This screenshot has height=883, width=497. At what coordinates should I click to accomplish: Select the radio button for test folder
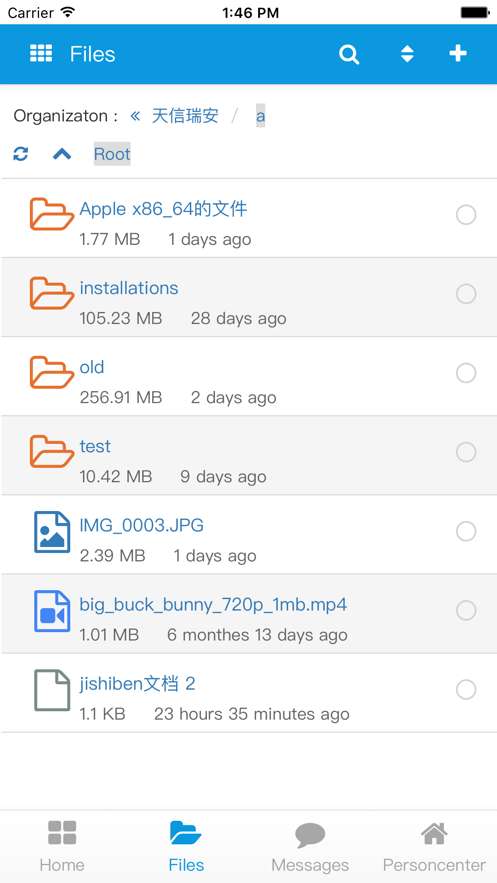coord(466,452)
